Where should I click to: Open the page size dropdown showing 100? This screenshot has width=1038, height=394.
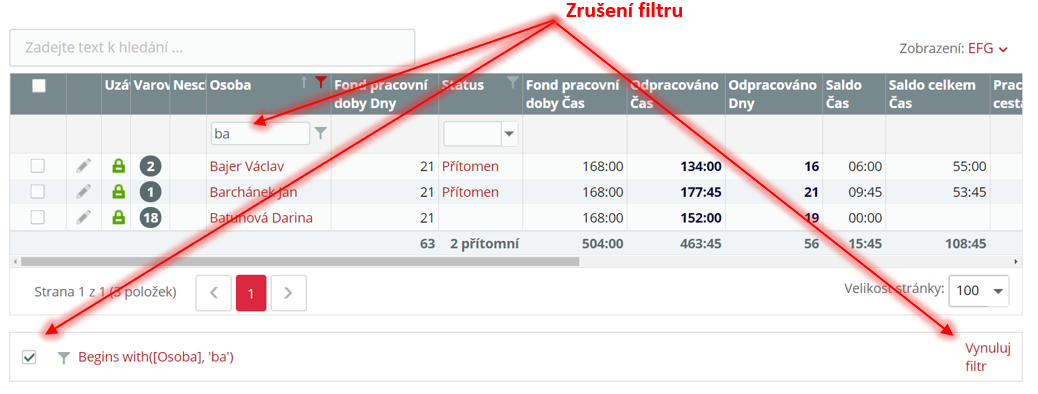point(978,291)
